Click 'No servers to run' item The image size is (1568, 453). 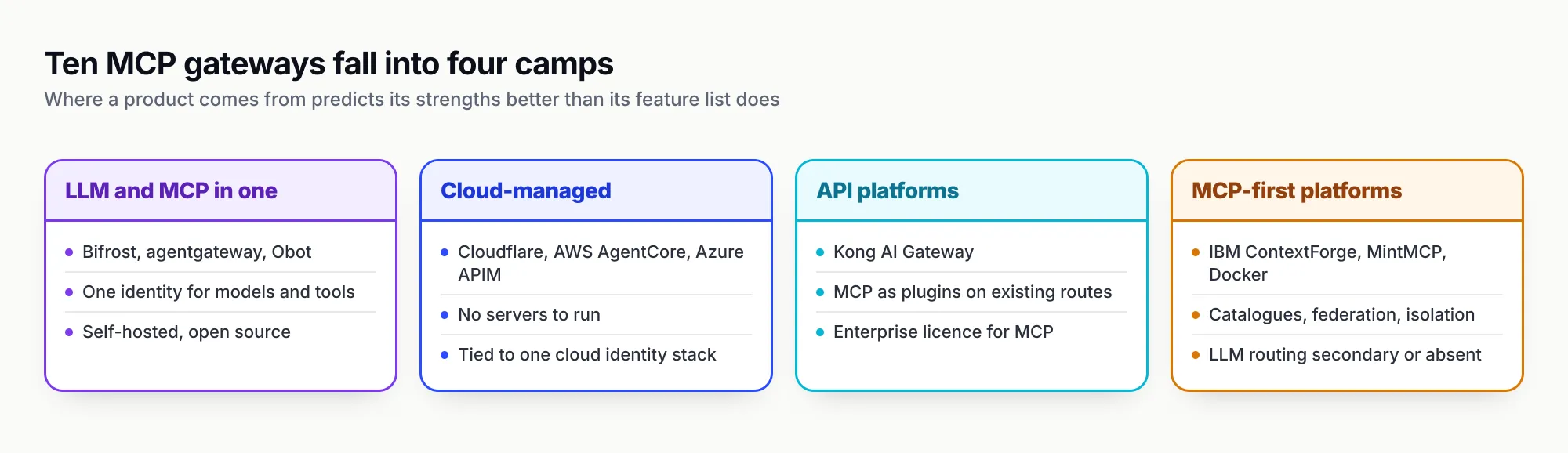[x=596, y=315]
